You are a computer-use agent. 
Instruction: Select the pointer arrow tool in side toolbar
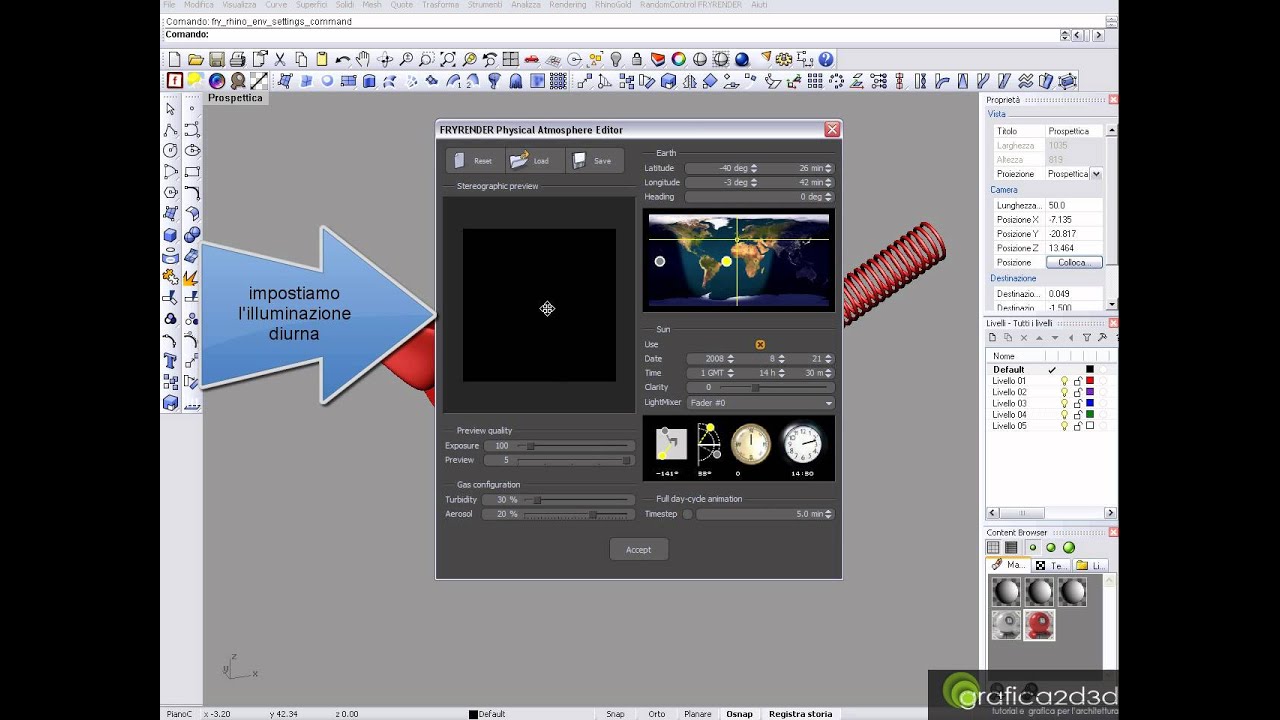[170, 109]
